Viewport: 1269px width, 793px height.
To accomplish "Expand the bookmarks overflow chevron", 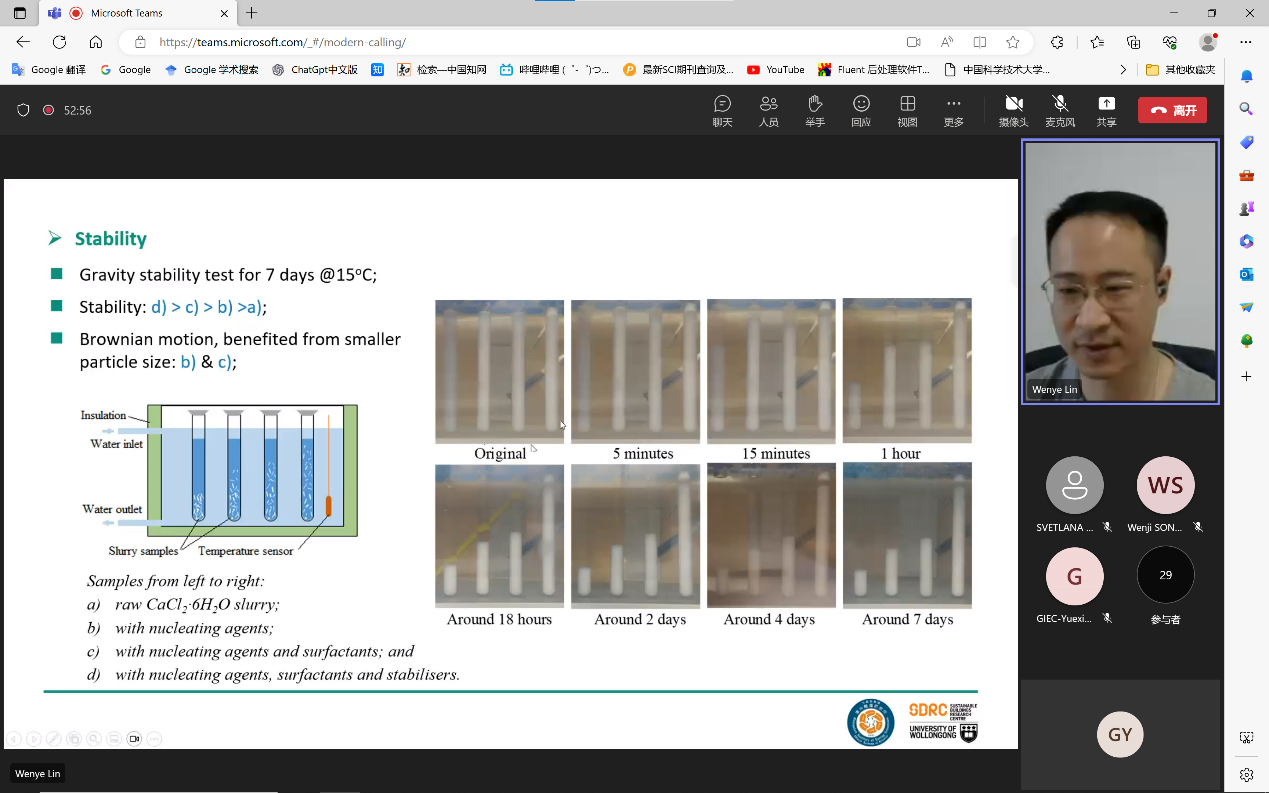I will coord(1123,70).
